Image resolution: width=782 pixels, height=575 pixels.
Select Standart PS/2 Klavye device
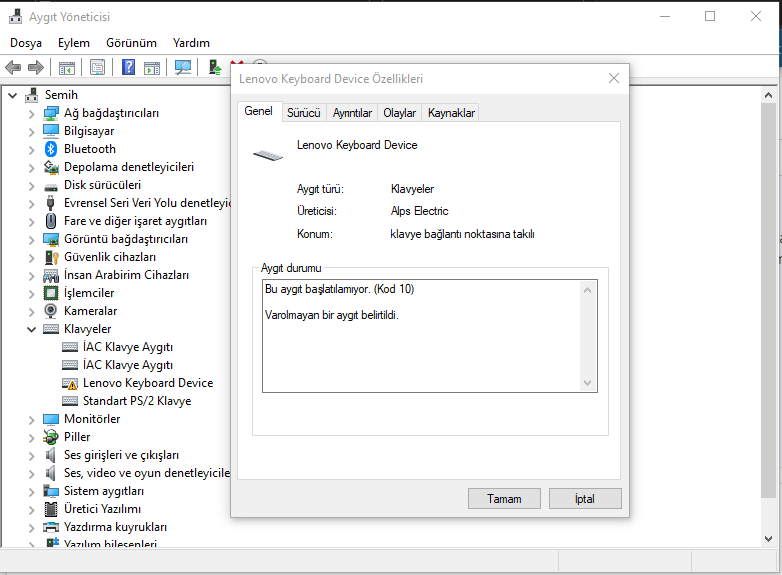[x=137, y=401]
